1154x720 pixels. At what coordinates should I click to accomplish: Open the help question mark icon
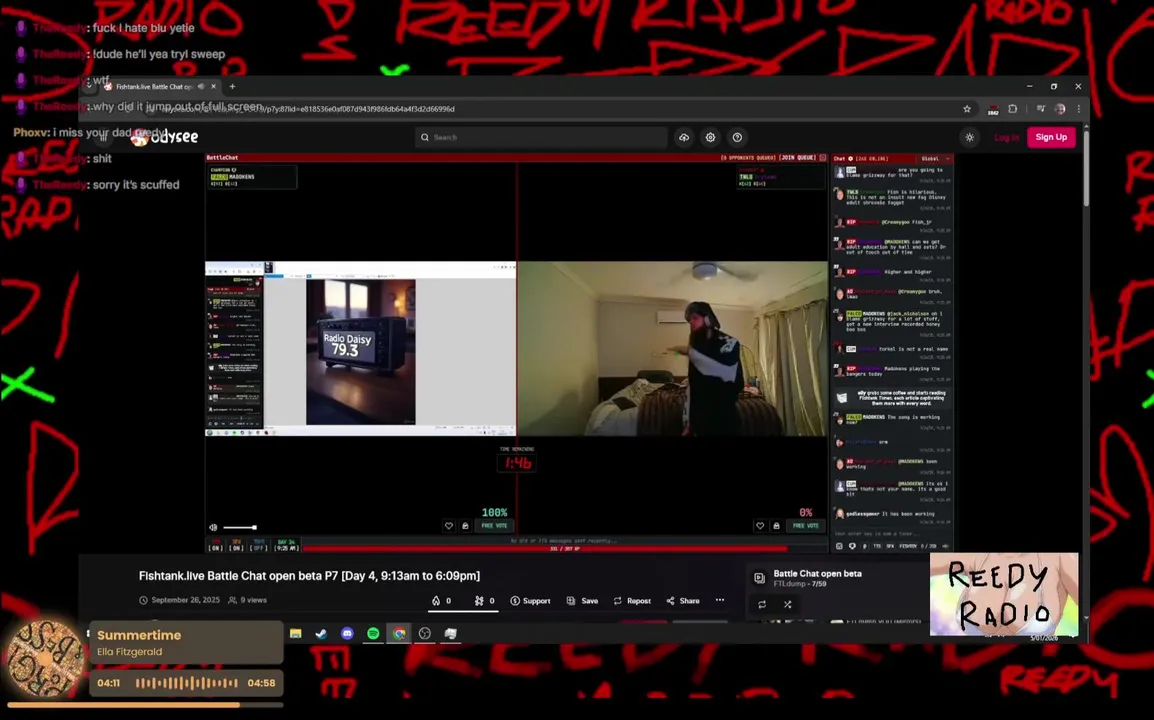tap(737, 137)
